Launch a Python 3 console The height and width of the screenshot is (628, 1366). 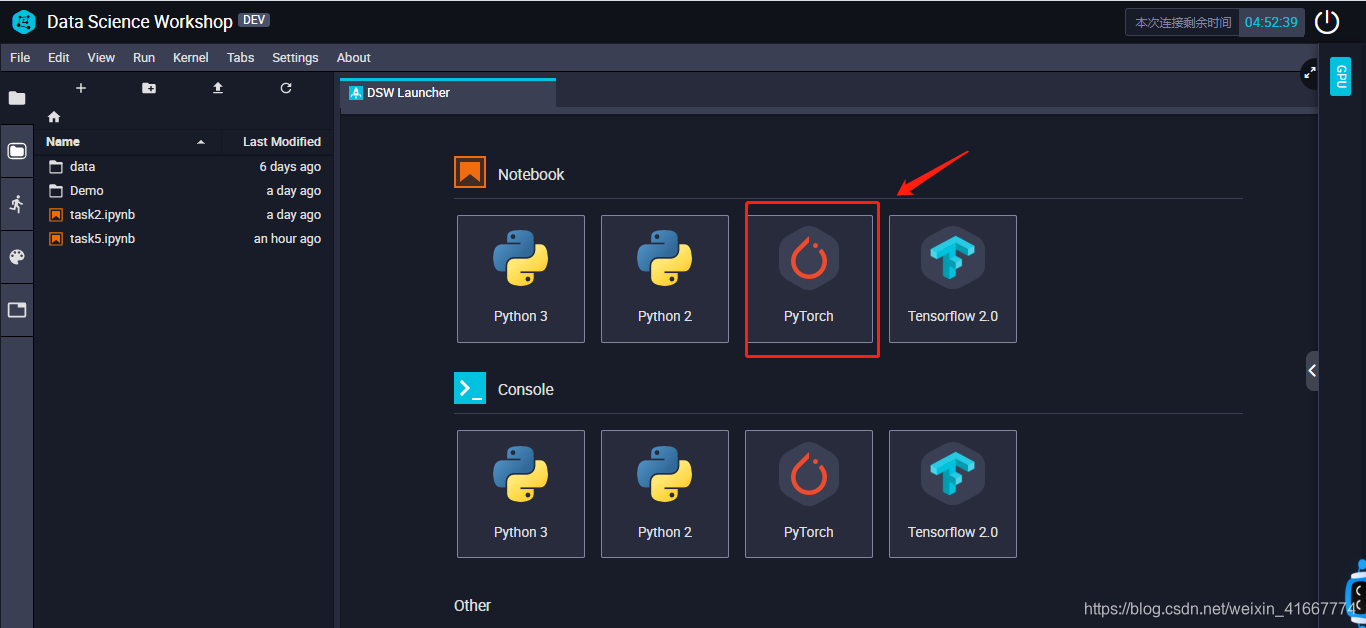521,494
